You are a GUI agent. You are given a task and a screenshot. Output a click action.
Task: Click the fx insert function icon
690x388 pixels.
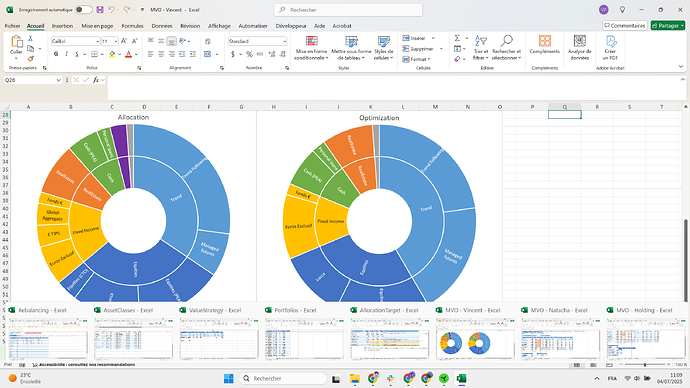click(x=95, y=80)
